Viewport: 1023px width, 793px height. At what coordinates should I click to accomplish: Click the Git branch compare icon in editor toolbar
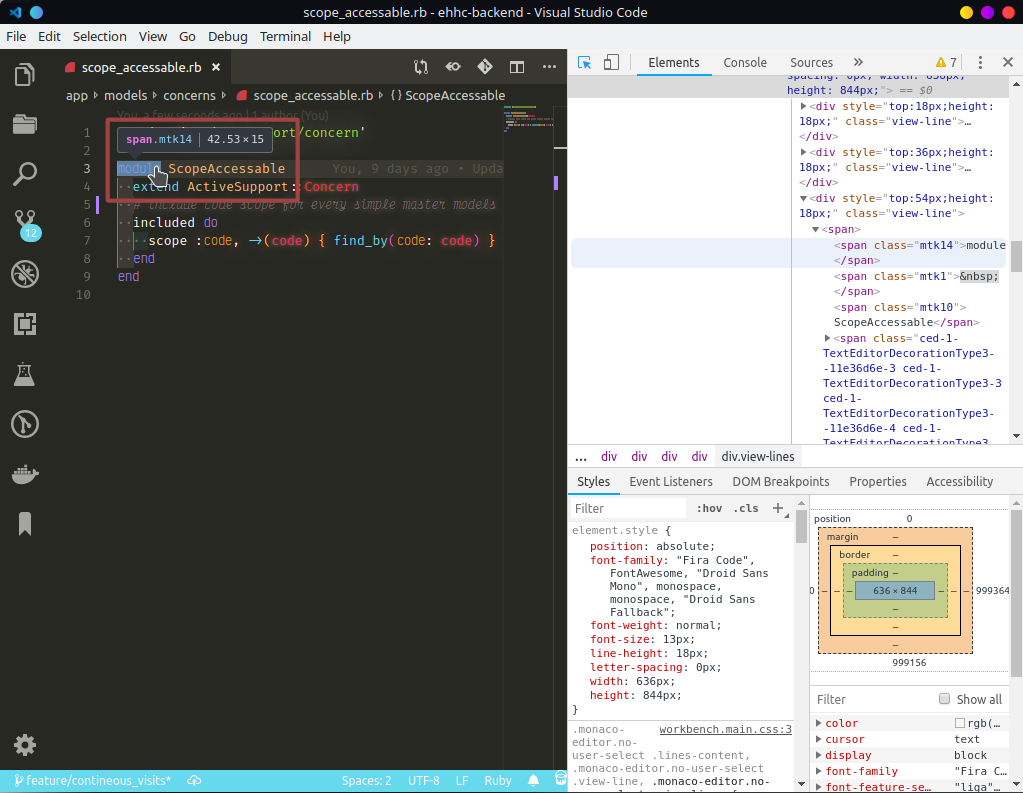click(420, 66)
